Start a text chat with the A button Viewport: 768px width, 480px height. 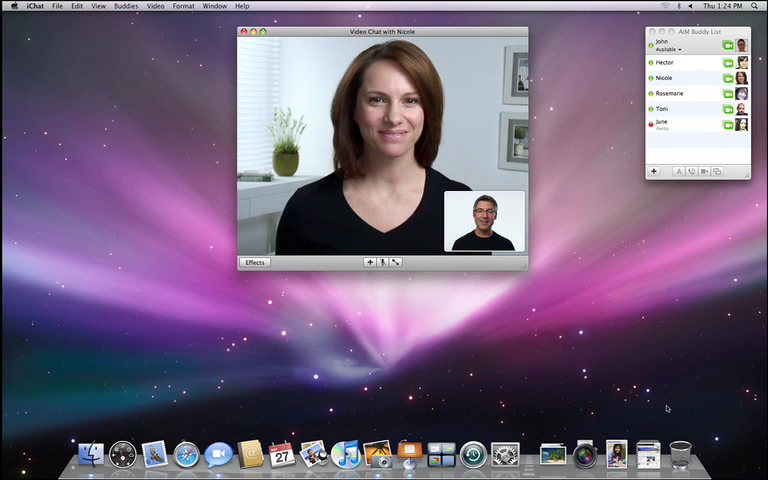(x=678, y=171)
